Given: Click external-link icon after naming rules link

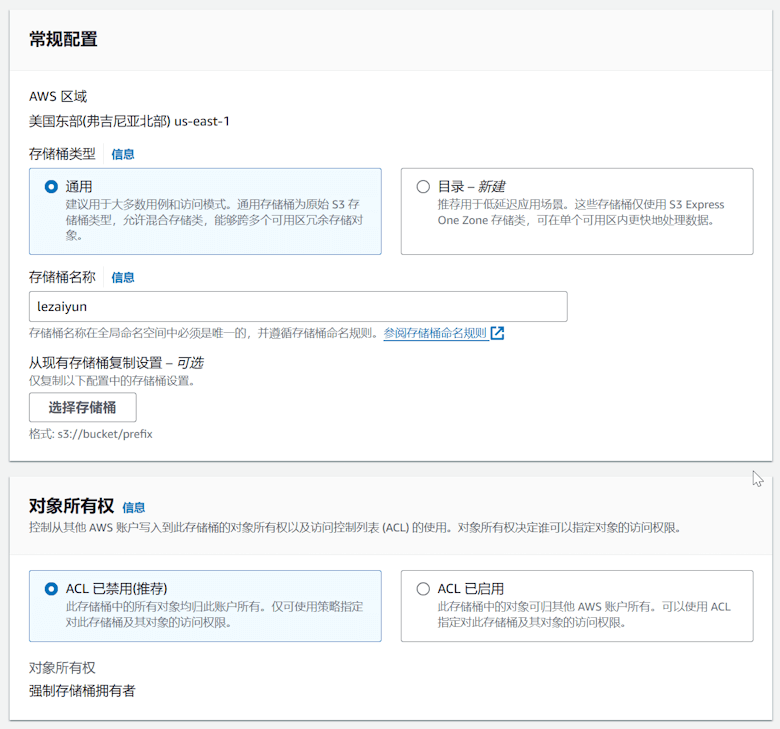Looking at the screenshot, I should 497,333.
